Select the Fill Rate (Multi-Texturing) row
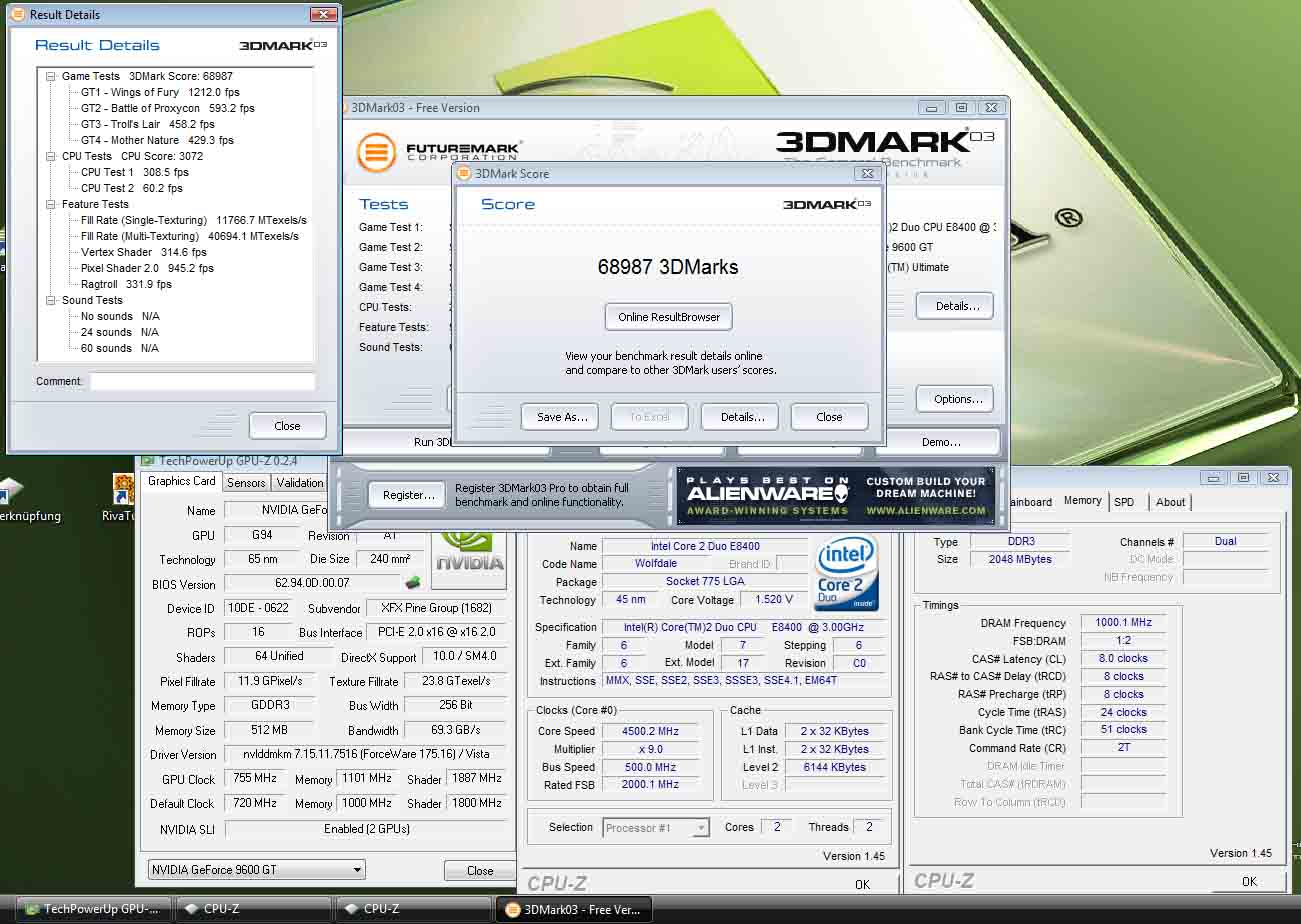The height and width of the screenshot is (924, 1301). click(190, 236)
